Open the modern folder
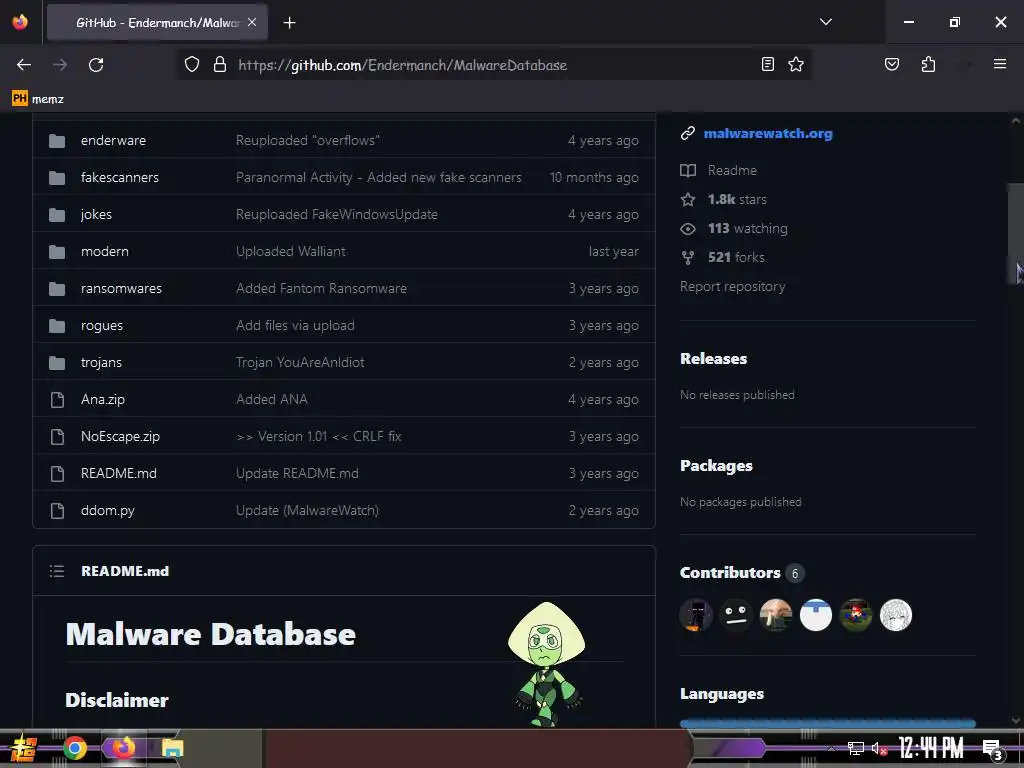The height and width of the screenshot is (768, 1024). [104, 251]
